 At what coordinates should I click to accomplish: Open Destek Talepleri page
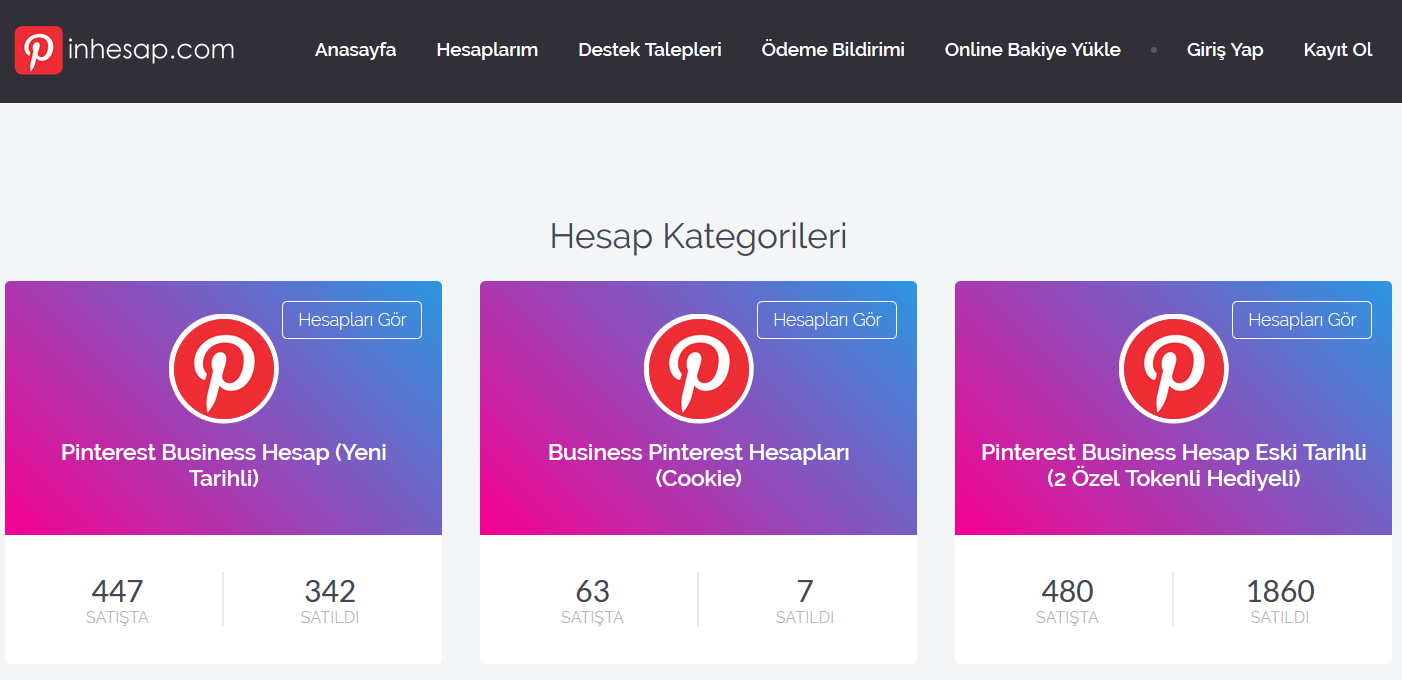coord(650,49)
